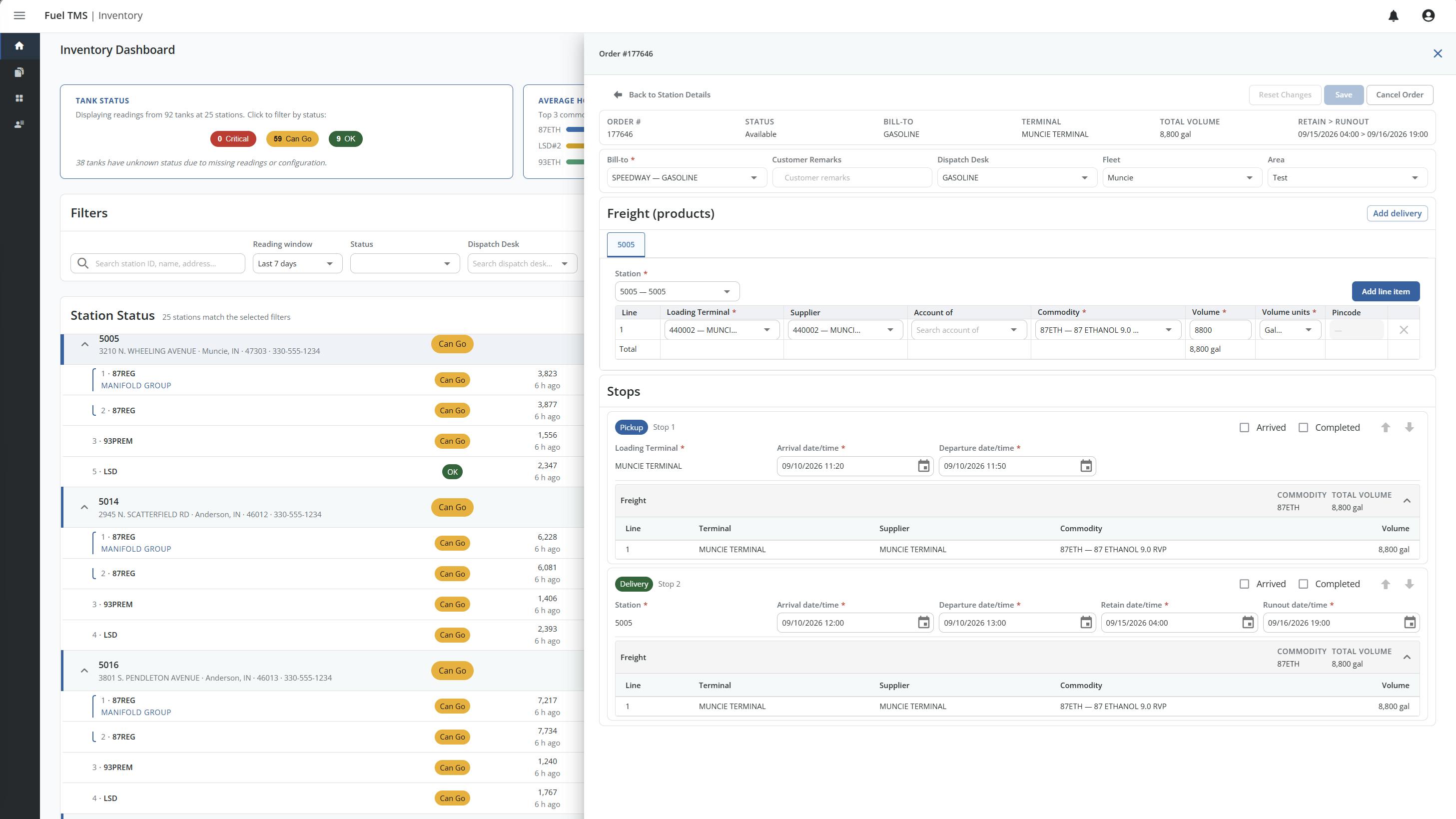The height and width of the screenshot is (819, 1456).
Task: Open calendar for Pickup arrival date/time
Action: [x=923, y=466]
